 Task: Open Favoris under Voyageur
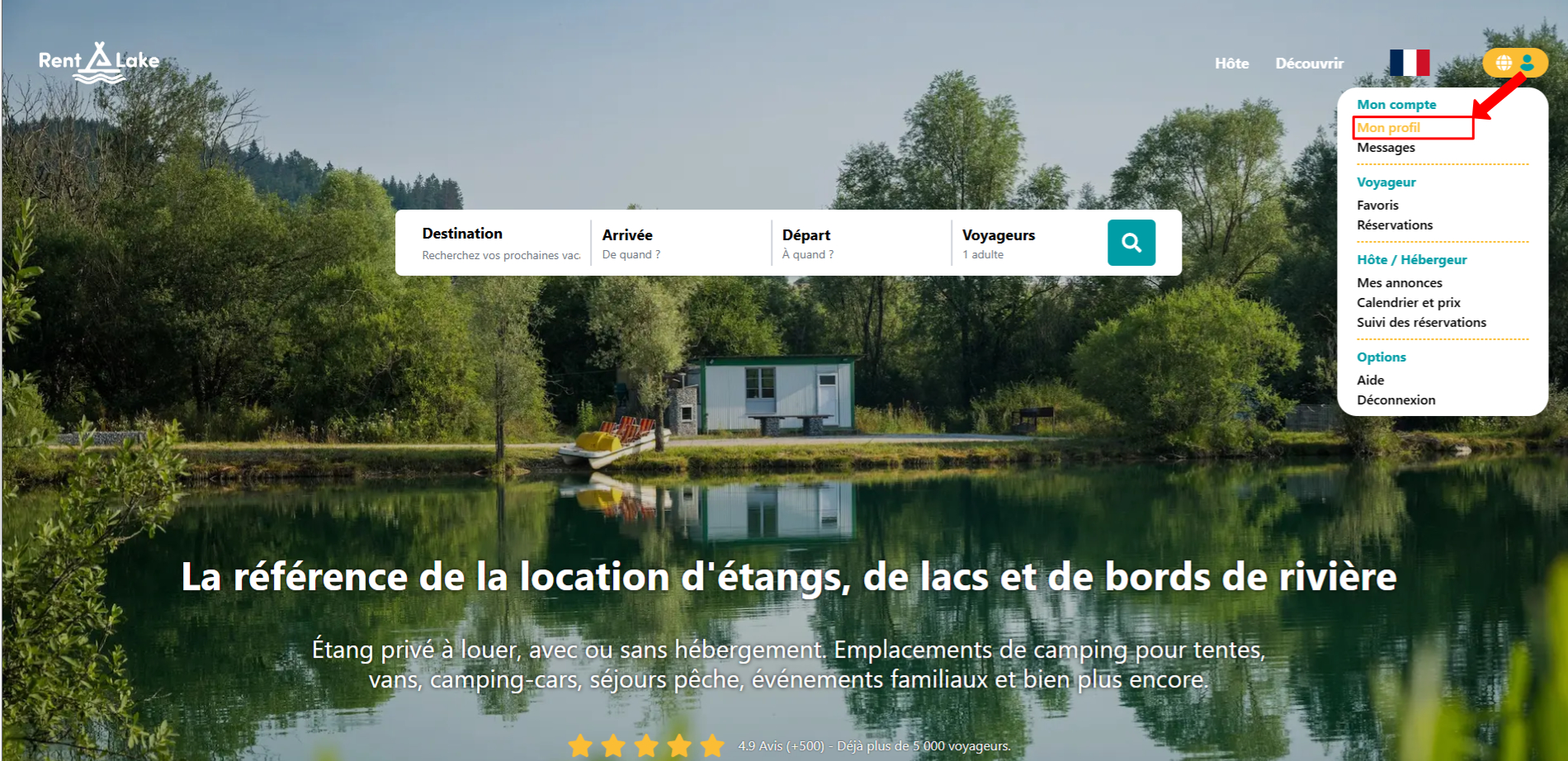click(1377, 206)
